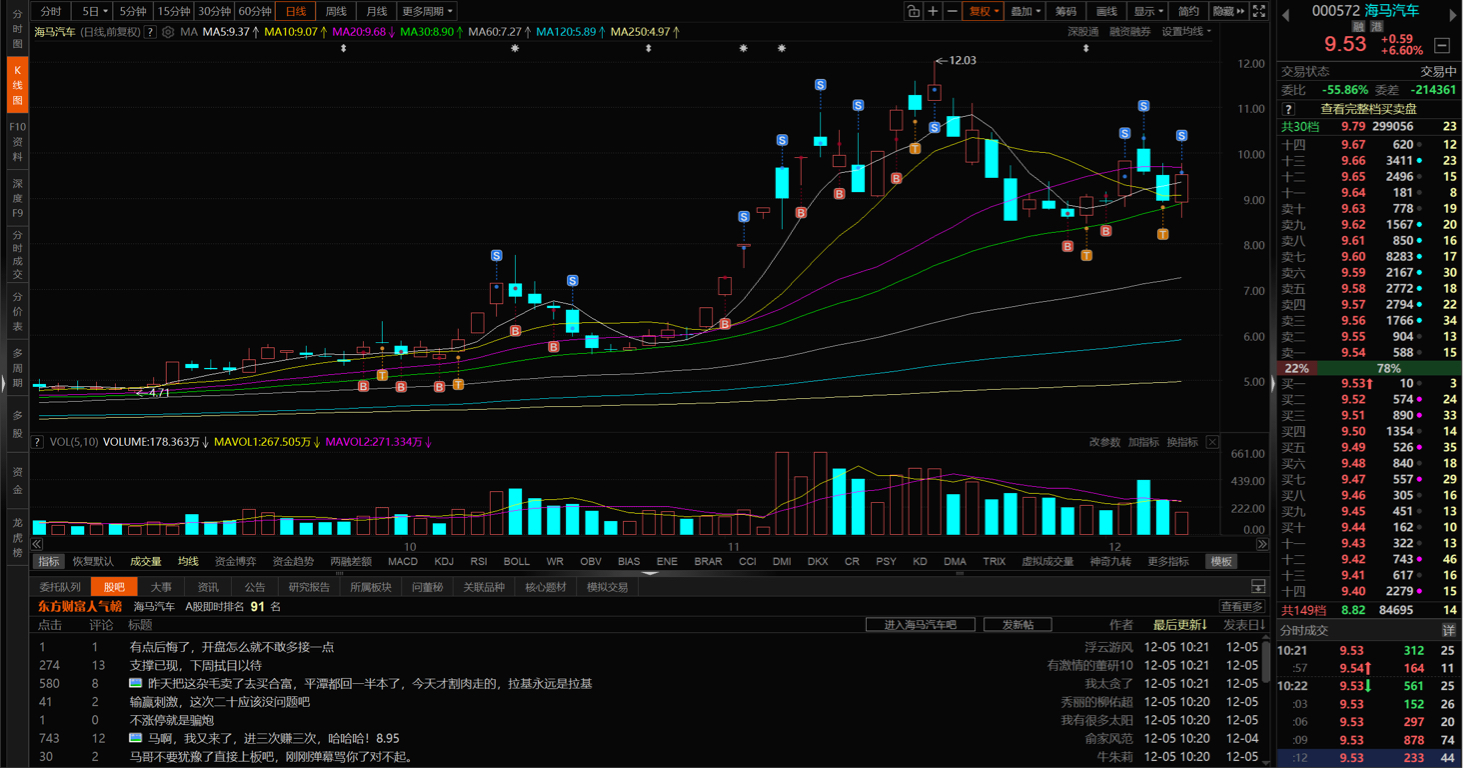Switch to 周线 weekly chart tab
The height and width of the screenshot is (768, 1463).
pyautogui.click(x=336, y=11)
